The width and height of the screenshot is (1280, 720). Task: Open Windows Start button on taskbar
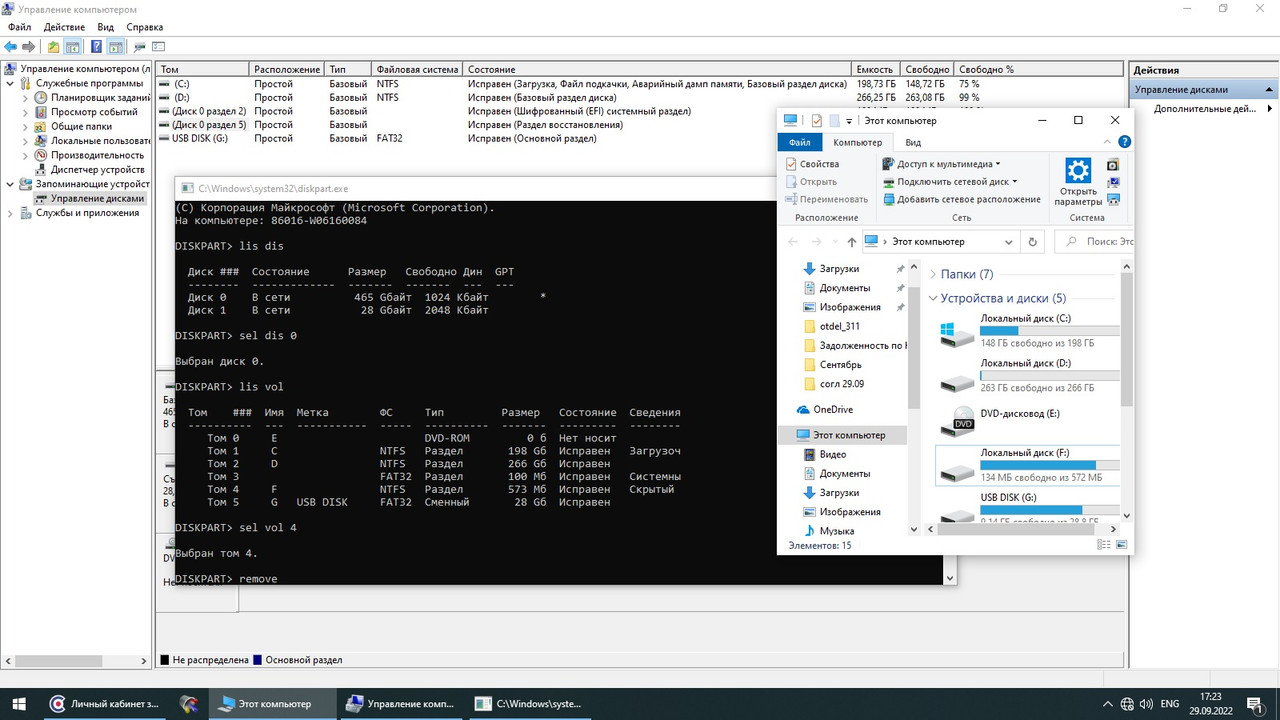pos(19,704)
